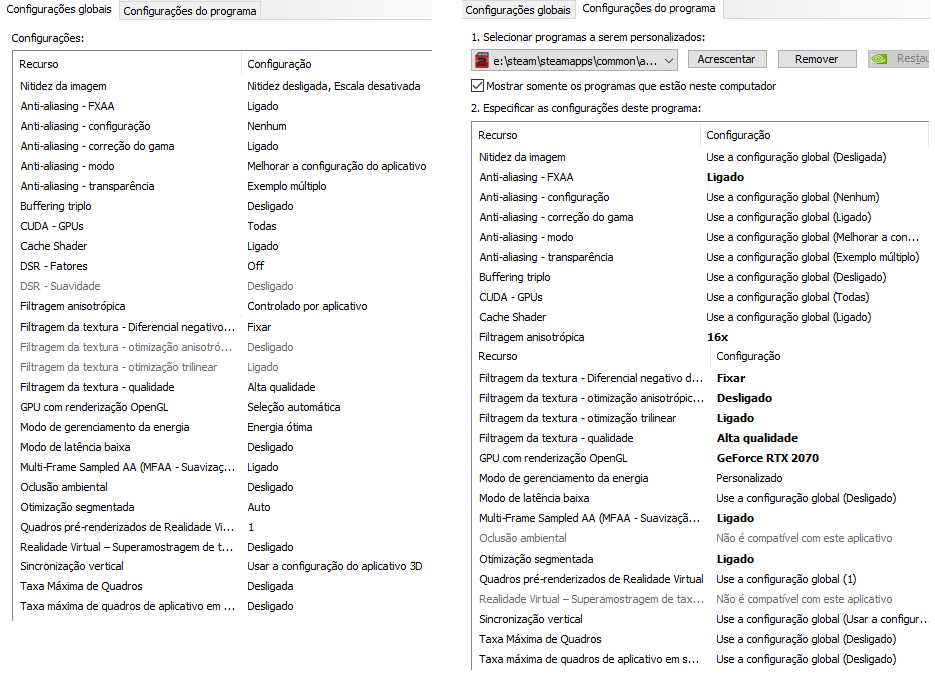Select the "DSR - Fatores" row
Image resolution: width=935 pixels, height=678 pixels.
(x=54, y=266)
